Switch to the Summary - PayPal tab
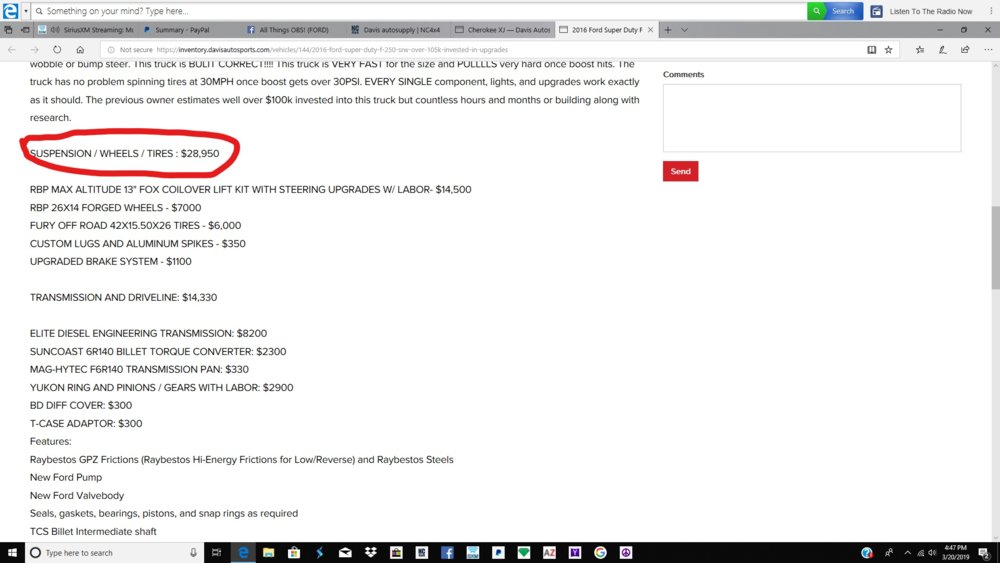This screenshot has height=563, width=1000. point(189,30)
